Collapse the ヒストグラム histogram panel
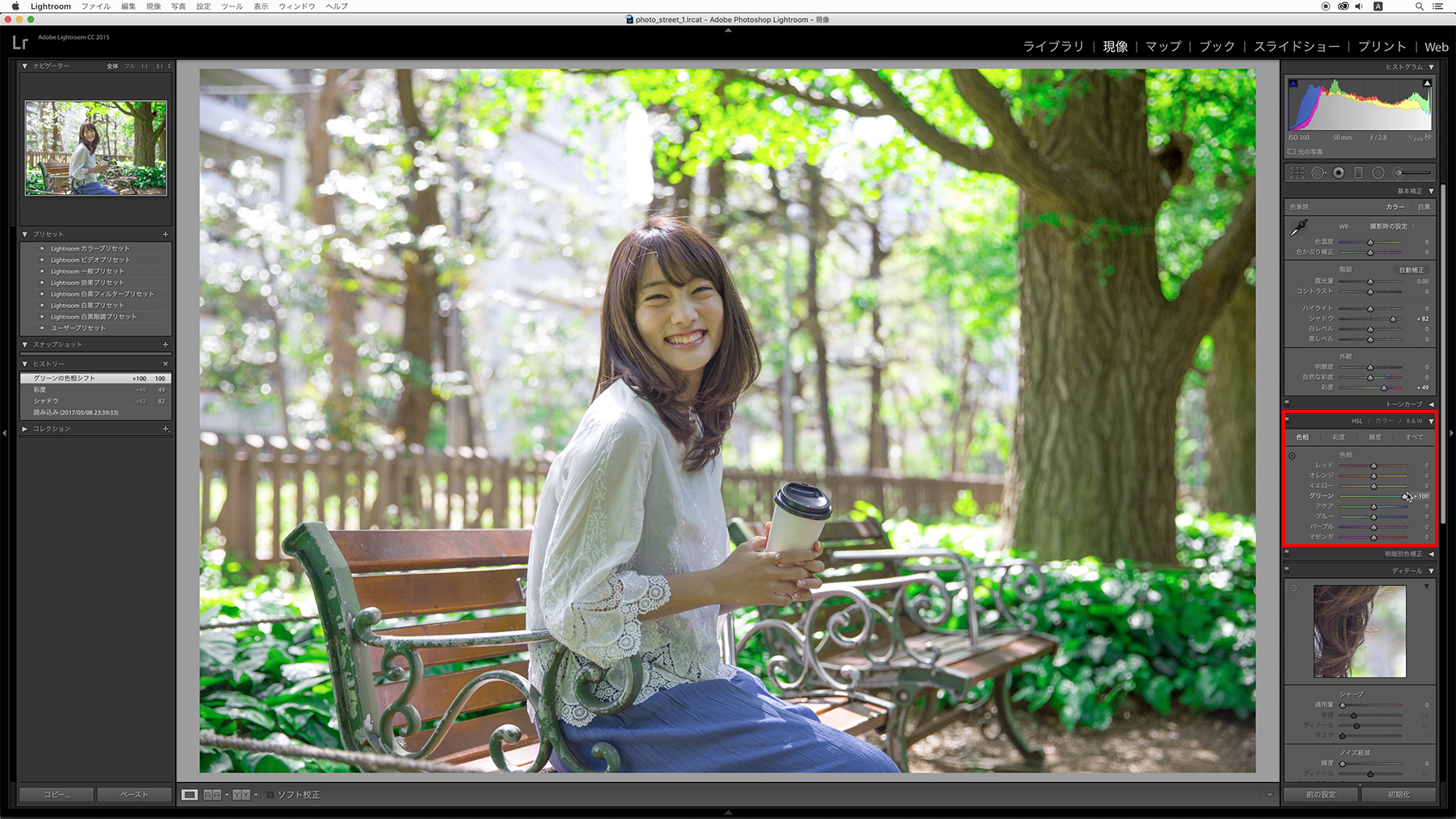The width and height of the screenshot is (1456, 819). [x=1431, y=67]
